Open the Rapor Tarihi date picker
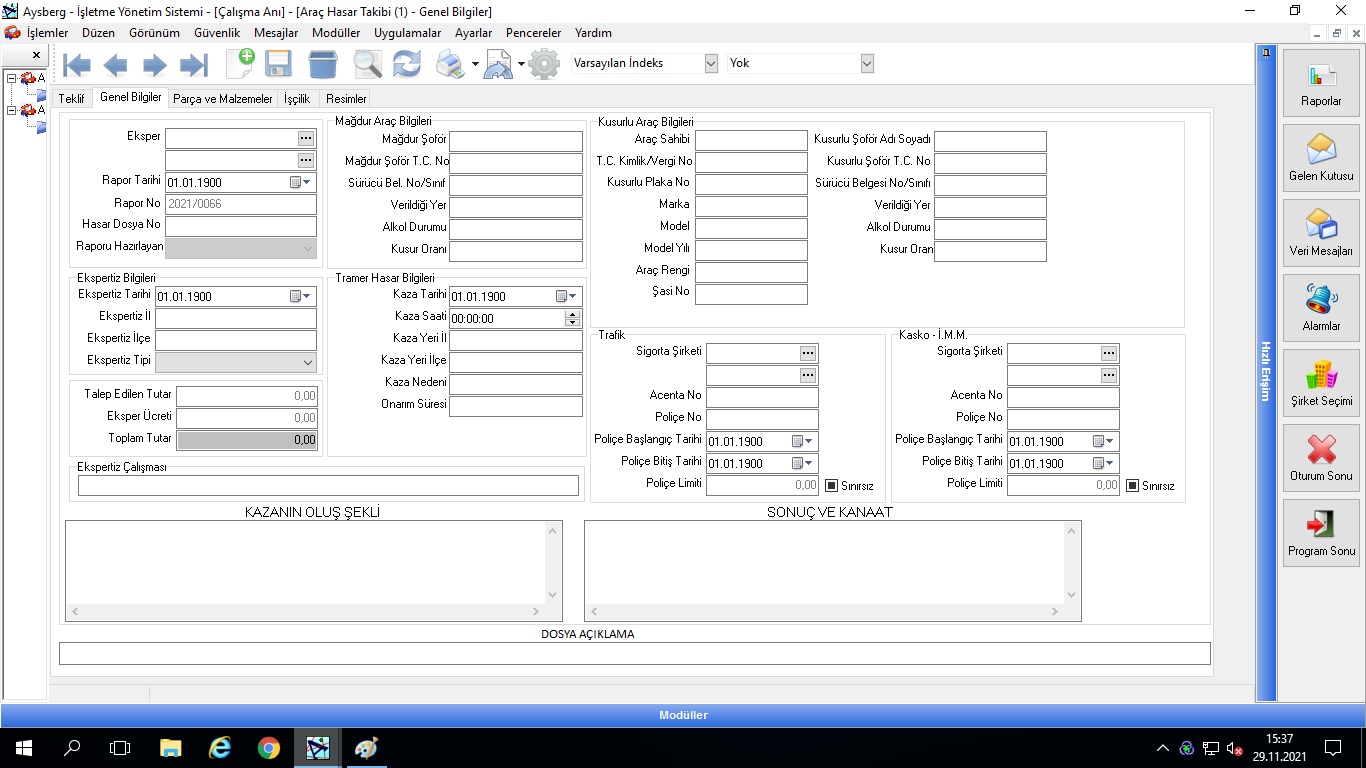The height and width of the screenshot is (768, 1366). 301,183
